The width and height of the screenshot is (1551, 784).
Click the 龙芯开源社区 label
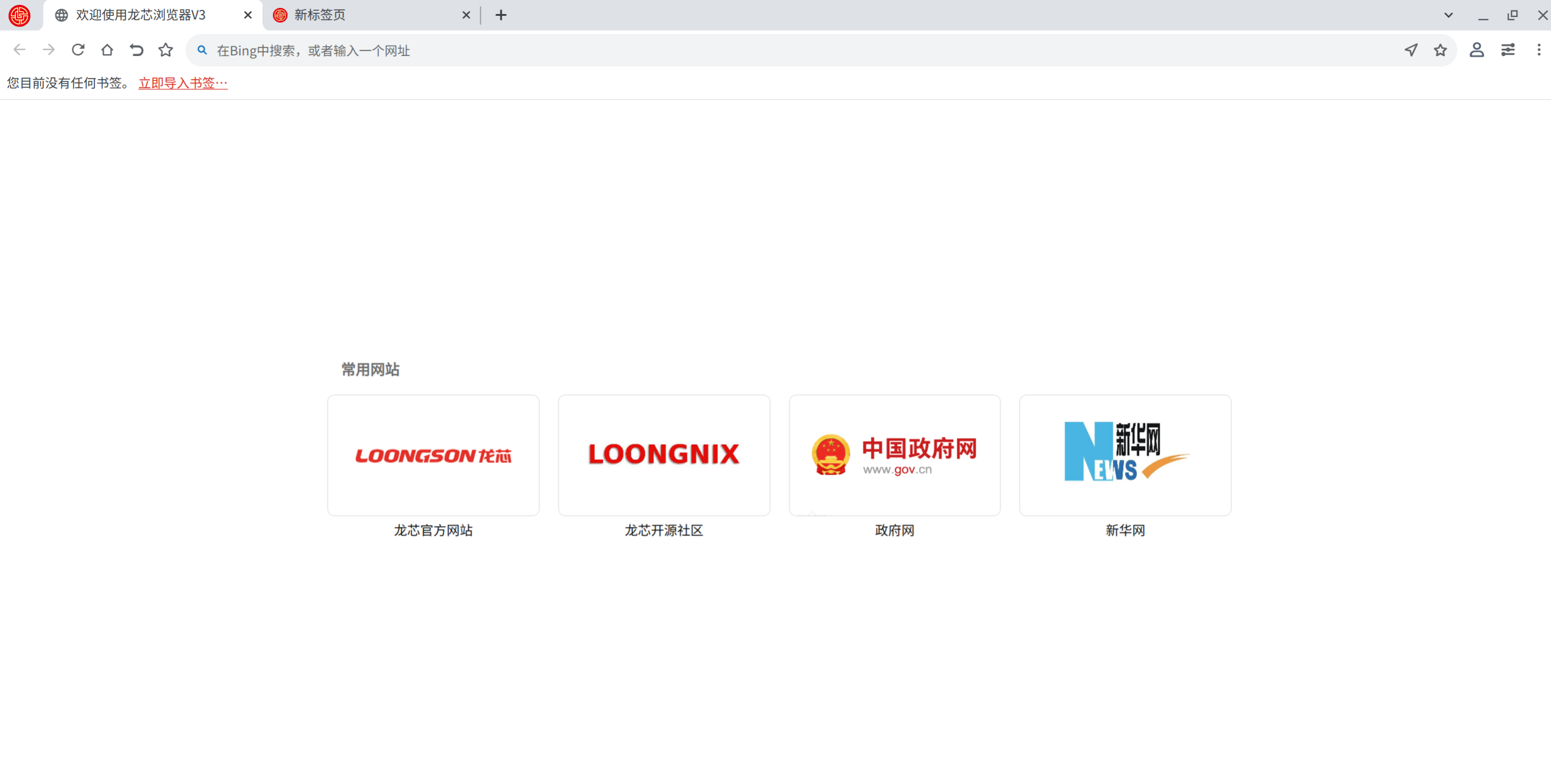(x=664, y=531)
